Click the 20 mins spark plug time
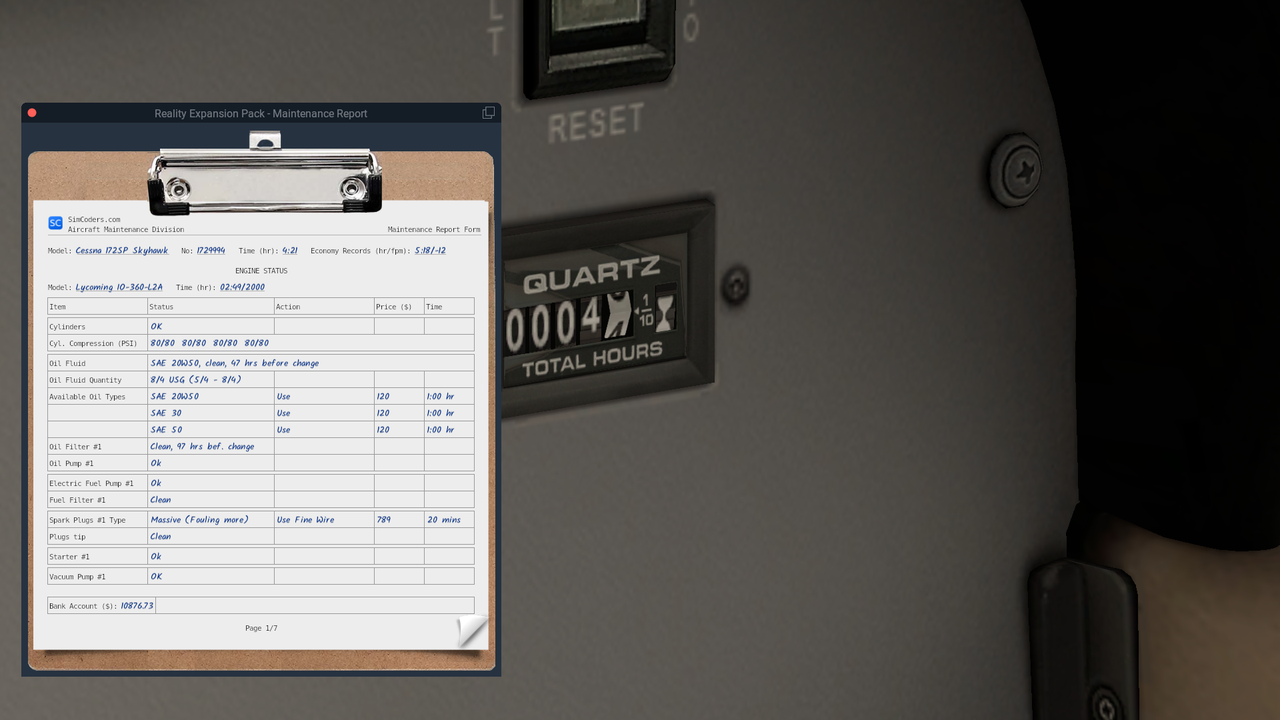 coord(444,520)
